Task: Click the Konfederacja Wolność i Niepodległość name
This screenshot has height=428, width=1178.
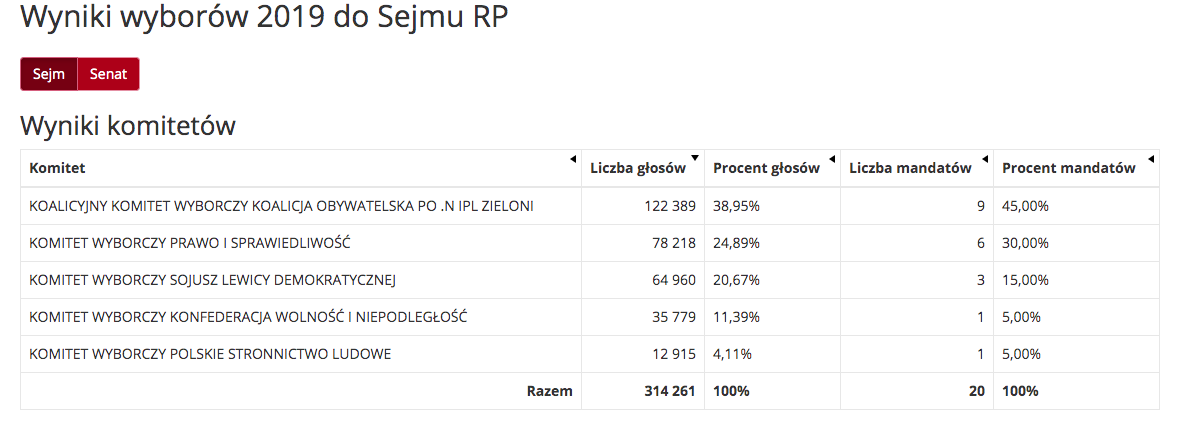Action: click(248, 317)
